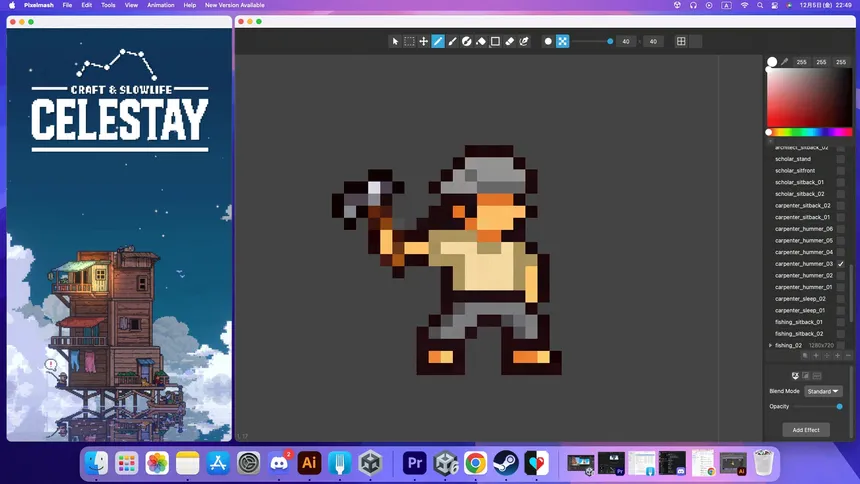Click the eyedropper icon in color panel
This screenshot has height=484, width=860.
tap(785, 62)
